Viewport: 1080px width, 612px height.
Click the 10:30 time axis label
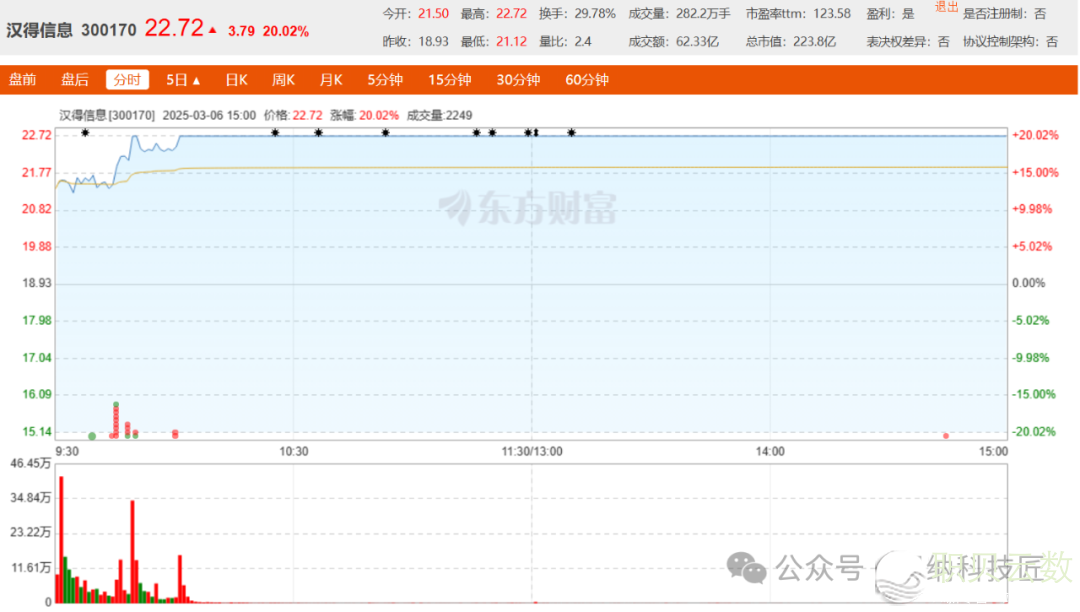click(x=293, y=452)
